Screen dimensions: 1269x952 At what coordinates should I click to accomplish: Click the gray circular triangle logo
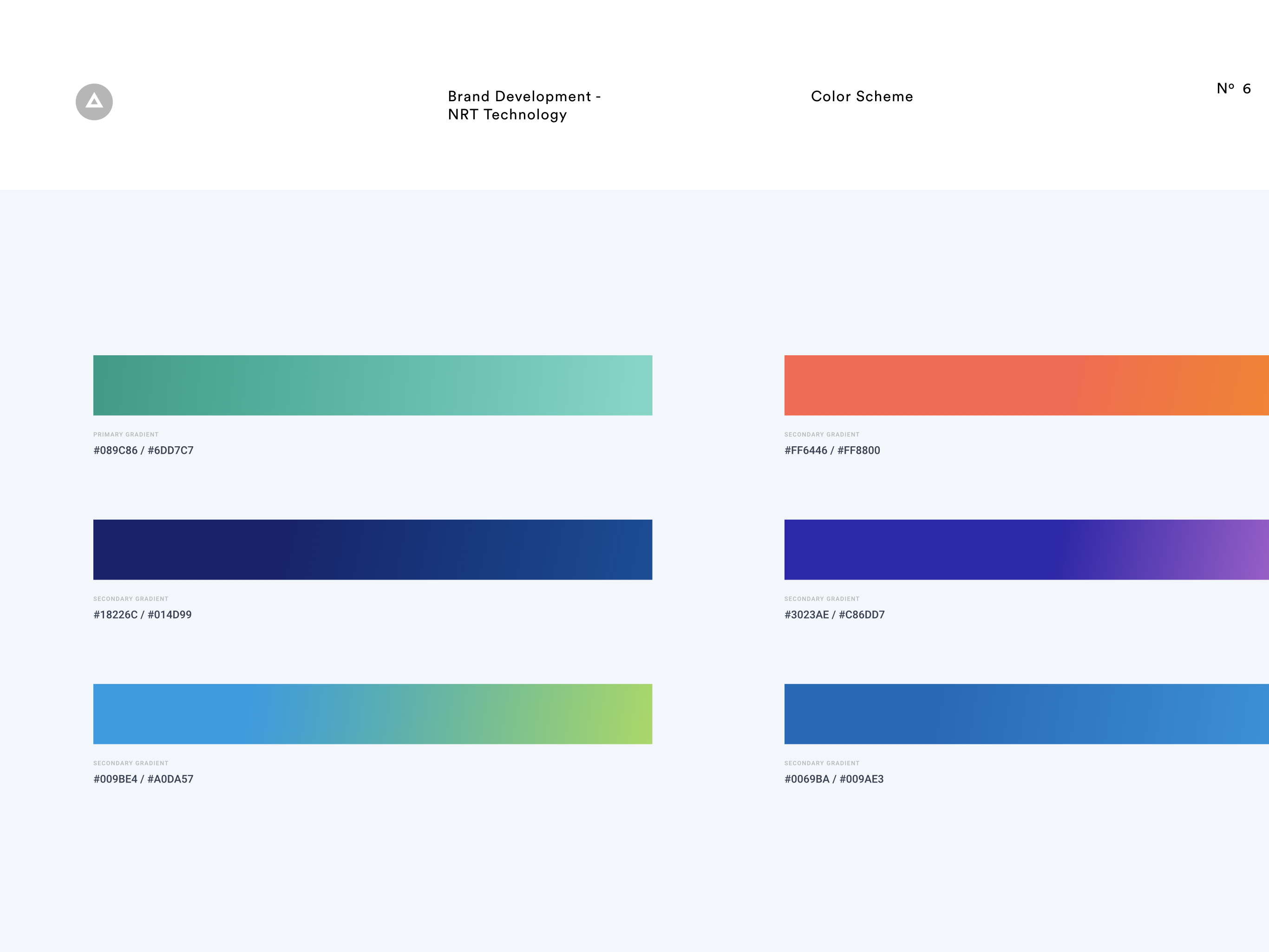(94, 102)
